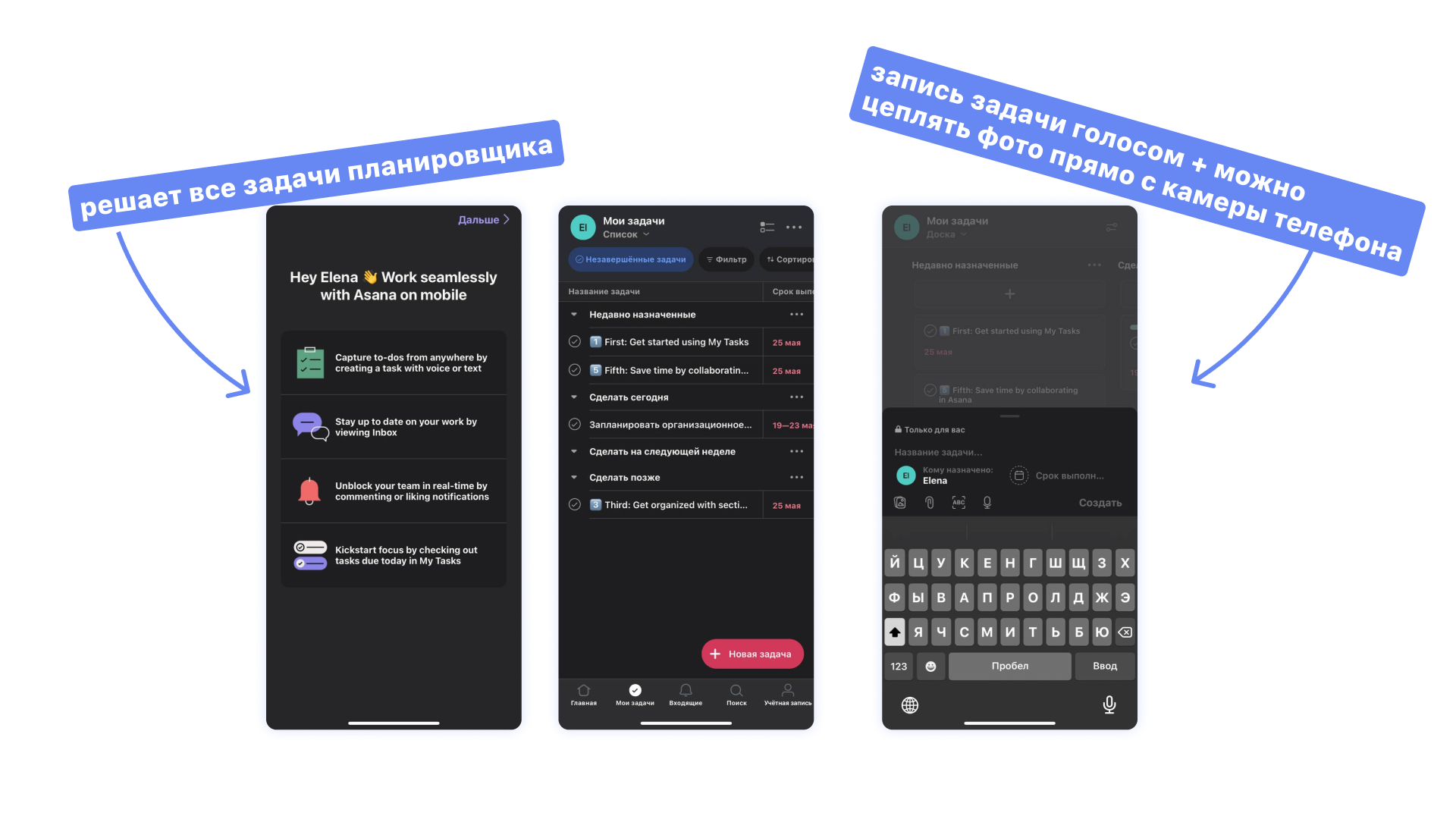The image size is (1456, 819).
Task: Tap the microphone icon to record task
Action: tap(987, 504)
